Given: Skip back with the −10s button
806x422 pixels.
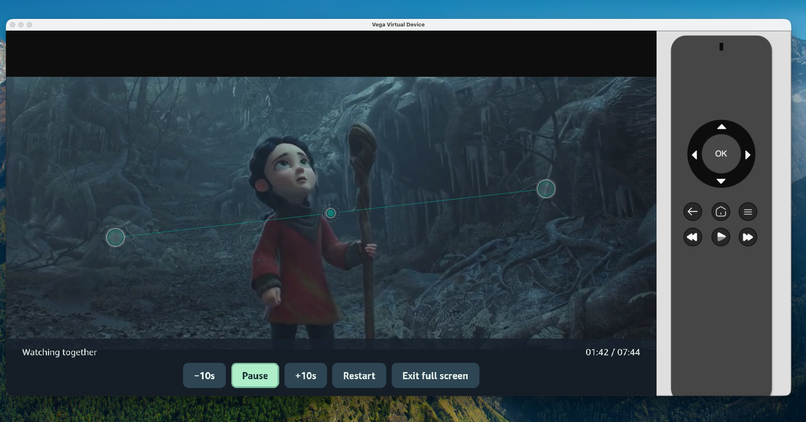Looking at the screenshot, I should point(204,376).
